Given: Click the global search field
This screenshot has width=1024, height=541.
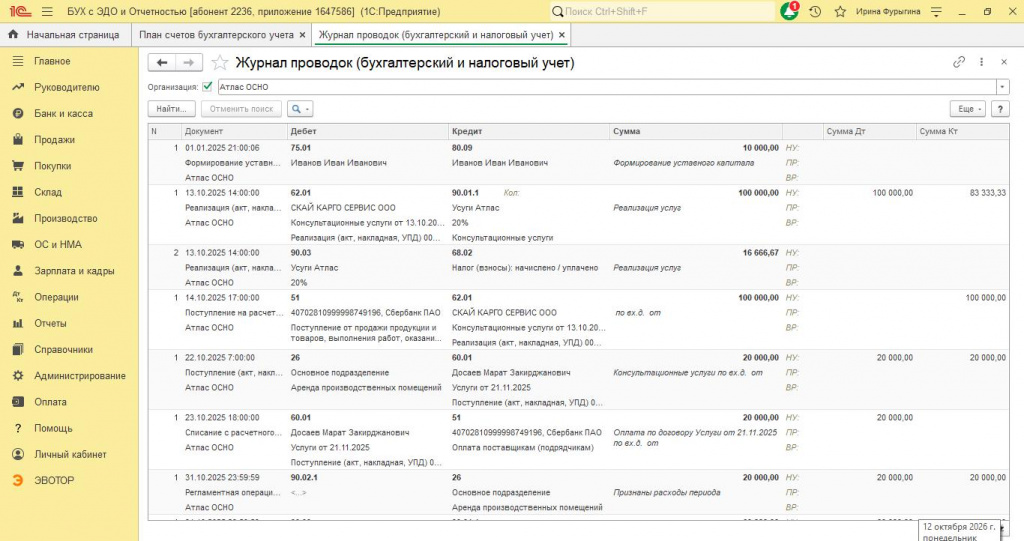Looking at the screenshot, I should point(662,12).
